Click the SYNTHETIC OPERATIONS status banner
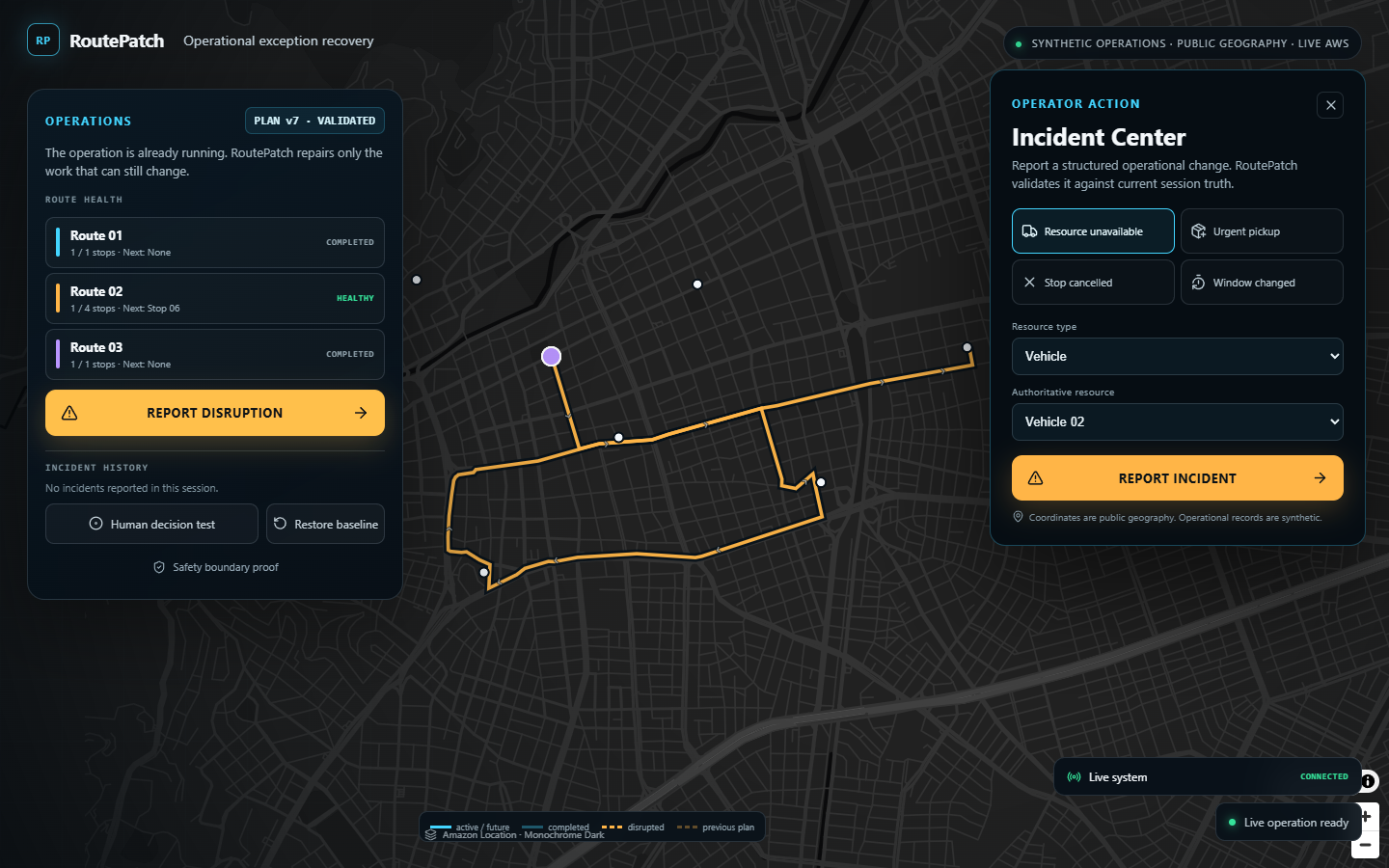1389x868 pixels. click(x=1182, y=43)
